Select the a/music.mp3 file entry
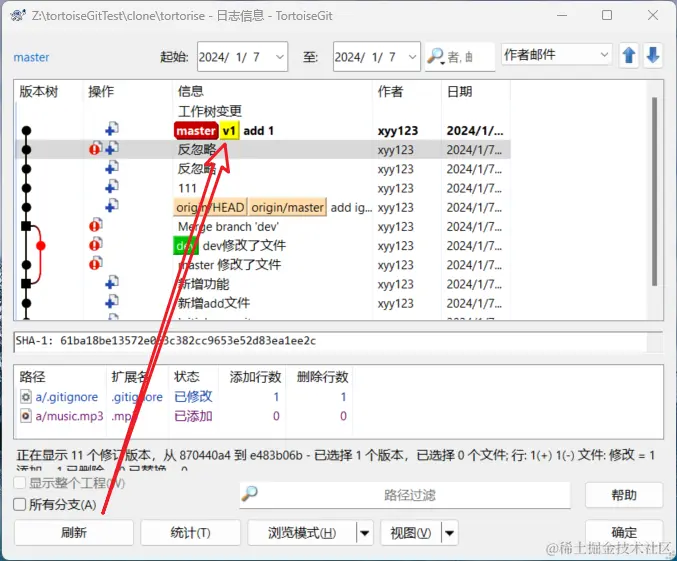Viewport: 677px width, 561px height. click(70, 416)
